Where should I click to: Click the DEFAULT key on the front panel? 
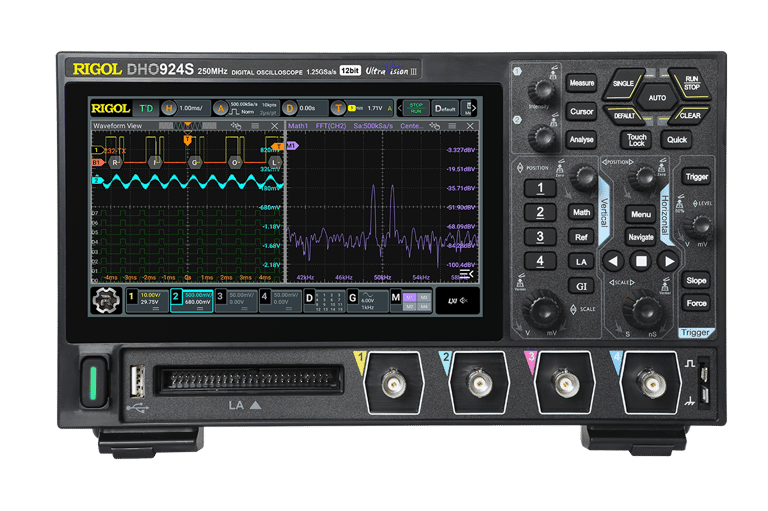point(624,116)
